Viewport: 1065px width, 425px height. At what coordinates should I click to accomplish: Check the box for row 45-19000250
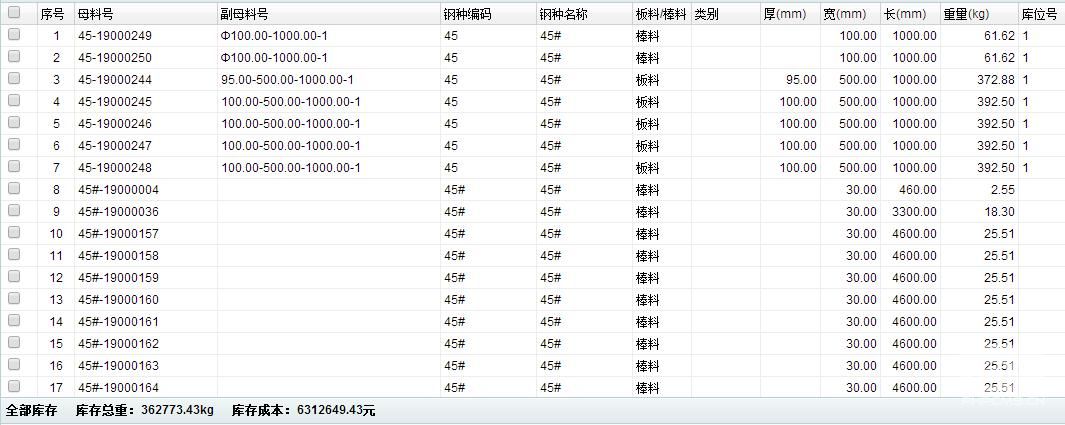coord(14,56)
